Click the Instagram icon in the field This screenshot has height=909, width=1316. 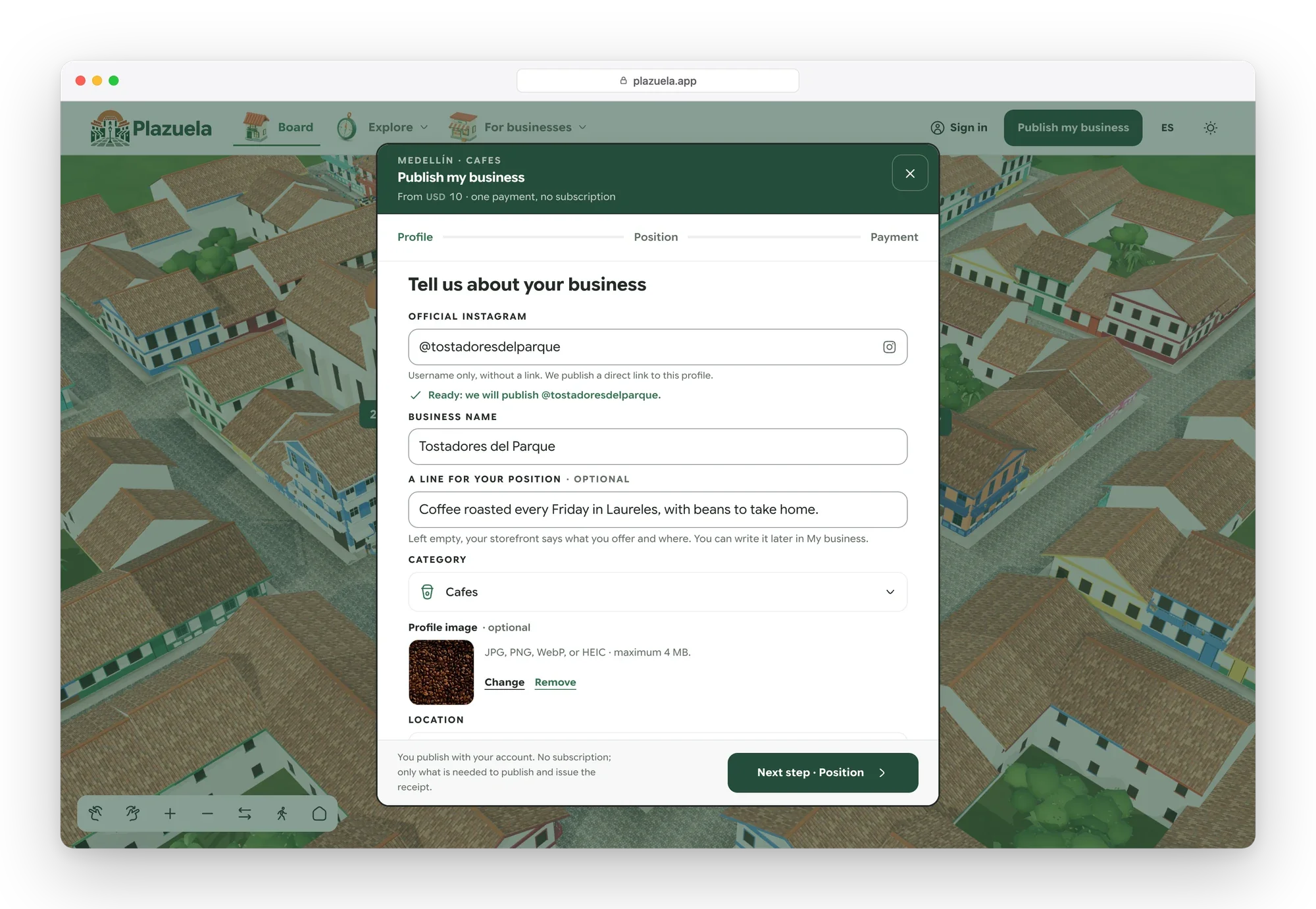[889, 347]
